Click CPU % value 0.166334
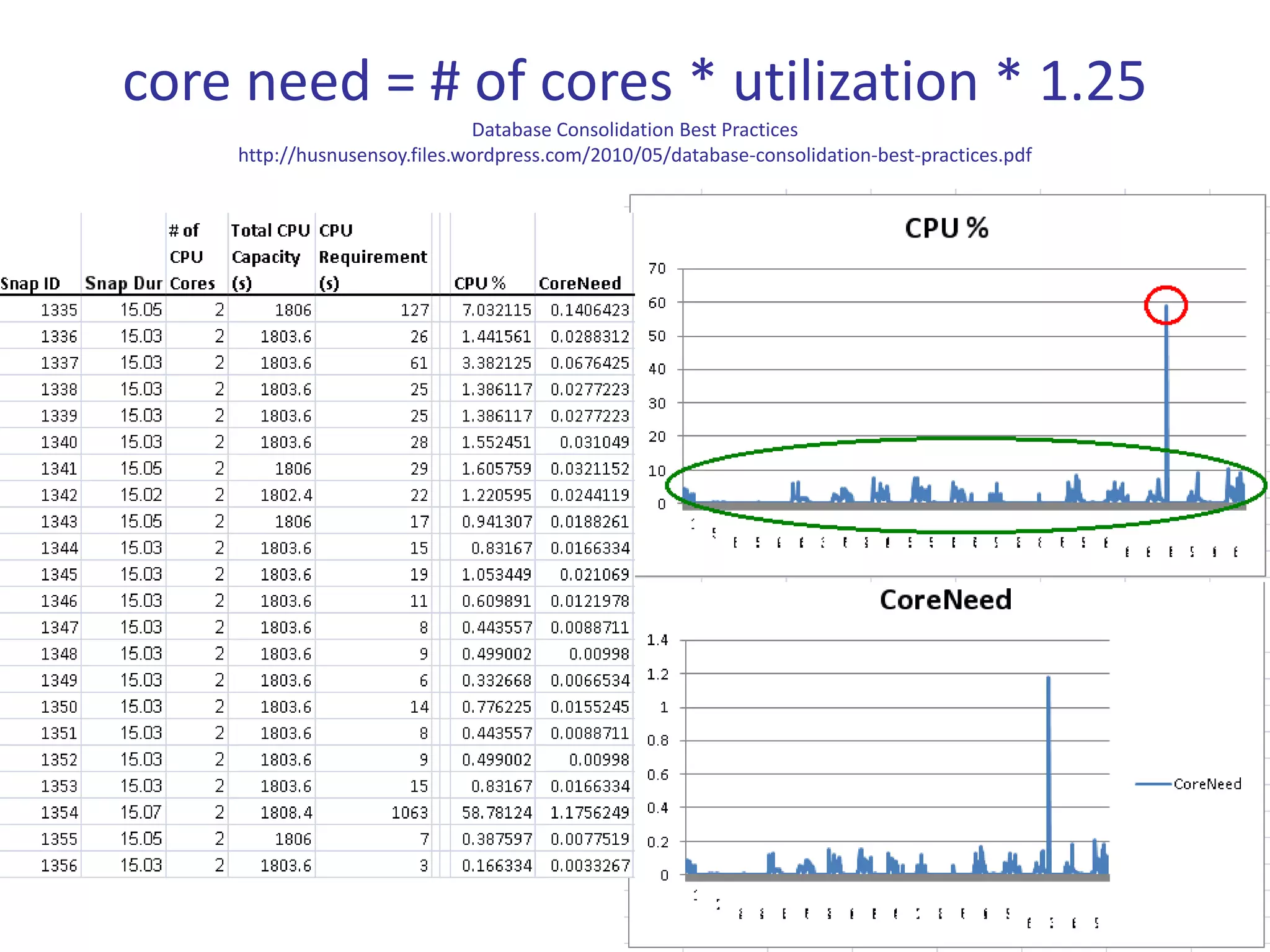 click(x=497, y=865)
